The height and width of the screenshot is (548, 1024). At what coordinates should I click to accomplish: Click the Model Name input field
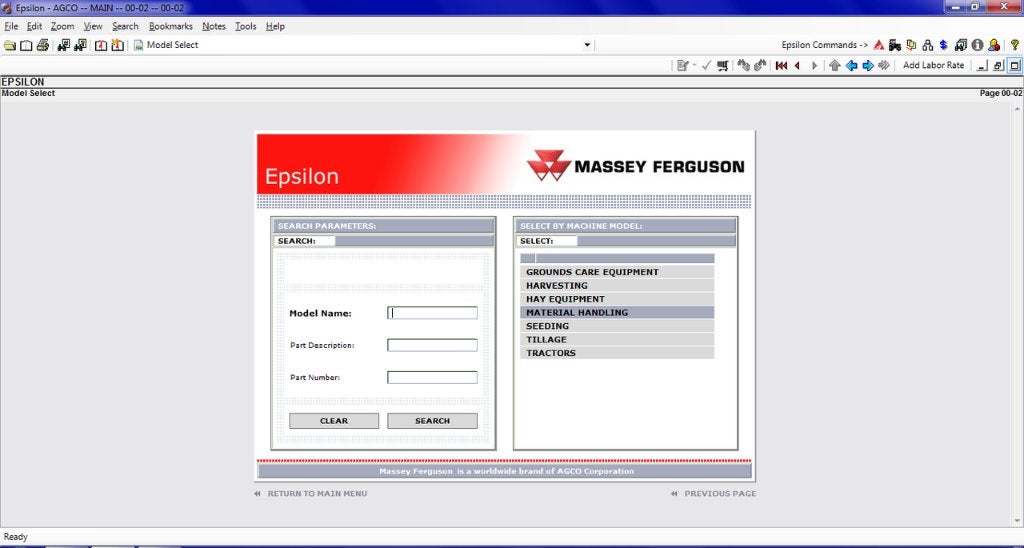[x=432, y=313]
